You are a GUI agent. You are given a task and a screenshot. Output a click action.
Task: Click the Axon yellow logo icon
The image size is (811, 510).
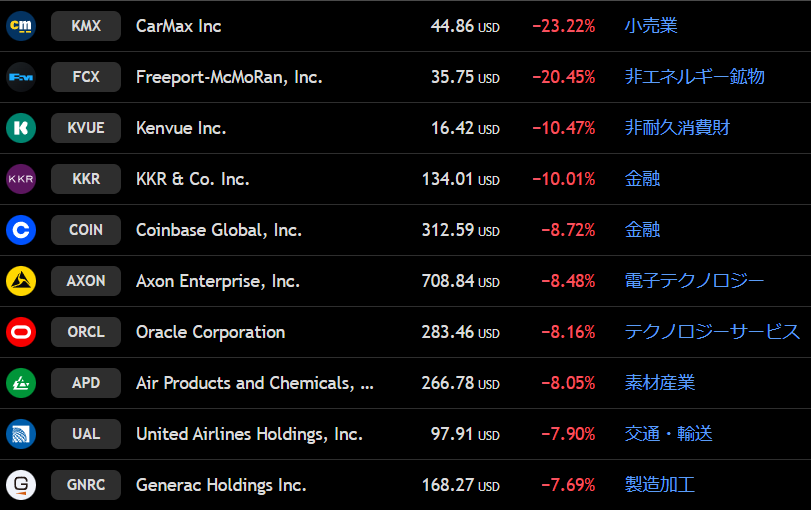pyautogui.click(x=21, y=281)
